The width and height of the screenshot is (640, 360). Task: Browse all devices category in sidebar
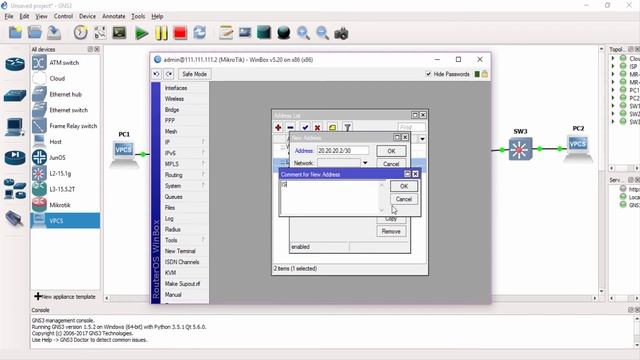pos(15,189)
